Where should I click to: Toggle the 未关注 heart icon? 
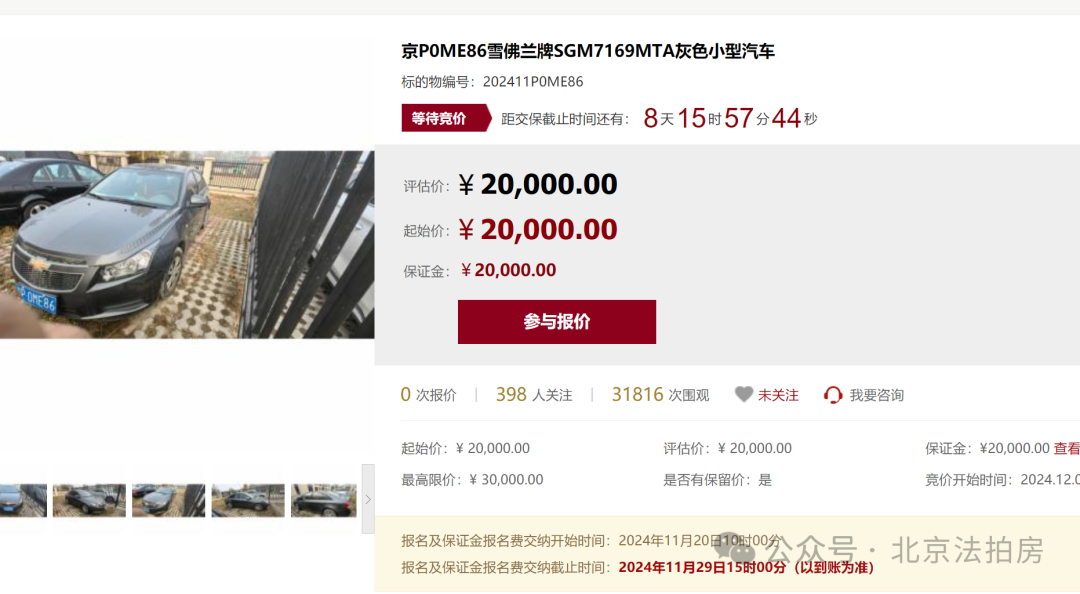[x=744, y=395]
